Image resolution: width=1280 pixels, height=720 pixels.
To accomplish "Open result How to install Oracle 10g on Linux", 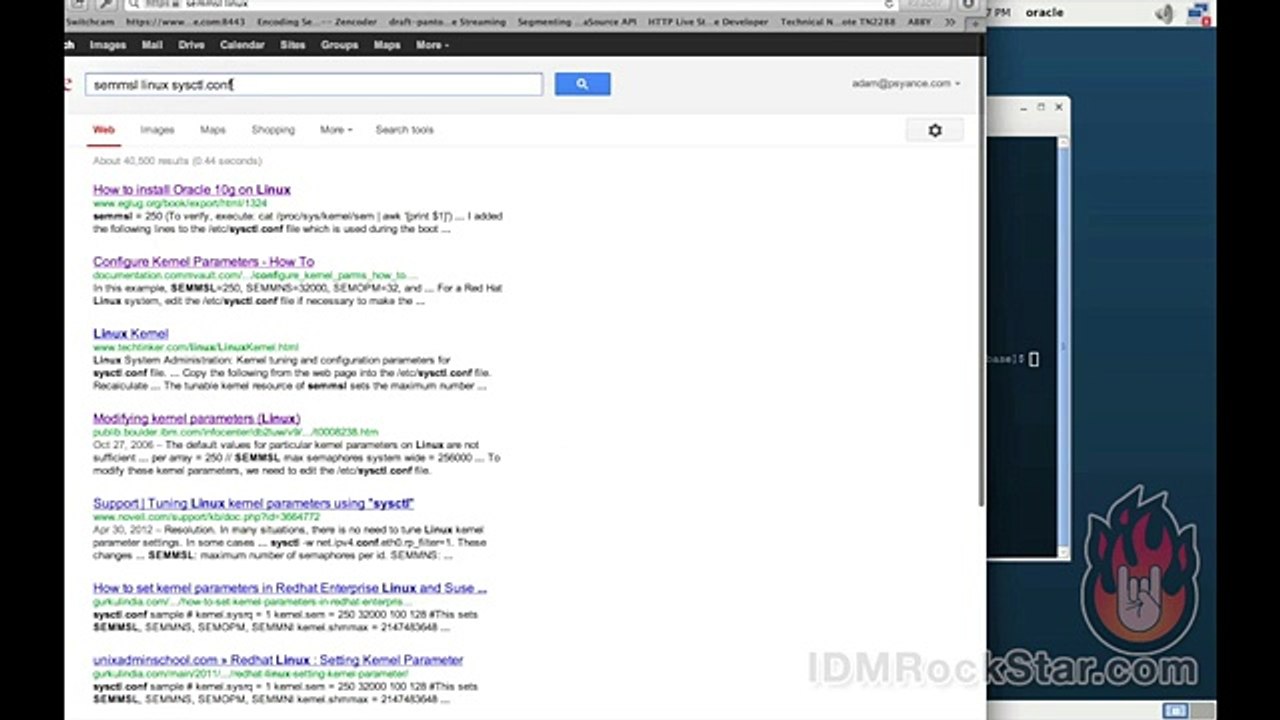I will click(192, 189).
